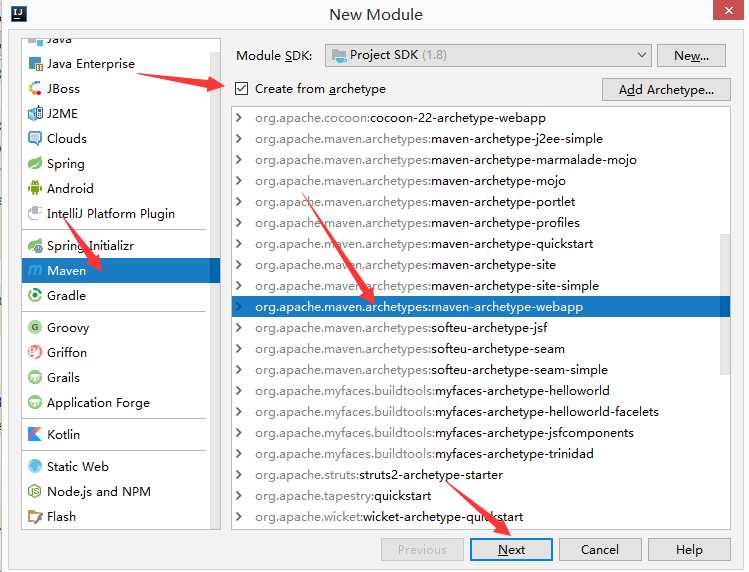Select Gradle in module type list
The width and height of the screenshot is (749, 572).
(116, 295)
